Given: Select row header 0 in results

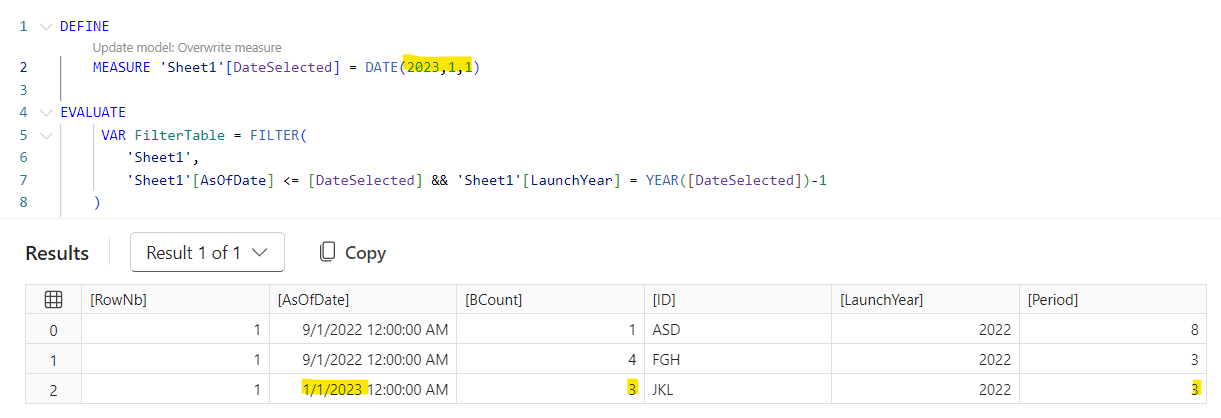Looking at the screenshot, I should tap(55, 329).
